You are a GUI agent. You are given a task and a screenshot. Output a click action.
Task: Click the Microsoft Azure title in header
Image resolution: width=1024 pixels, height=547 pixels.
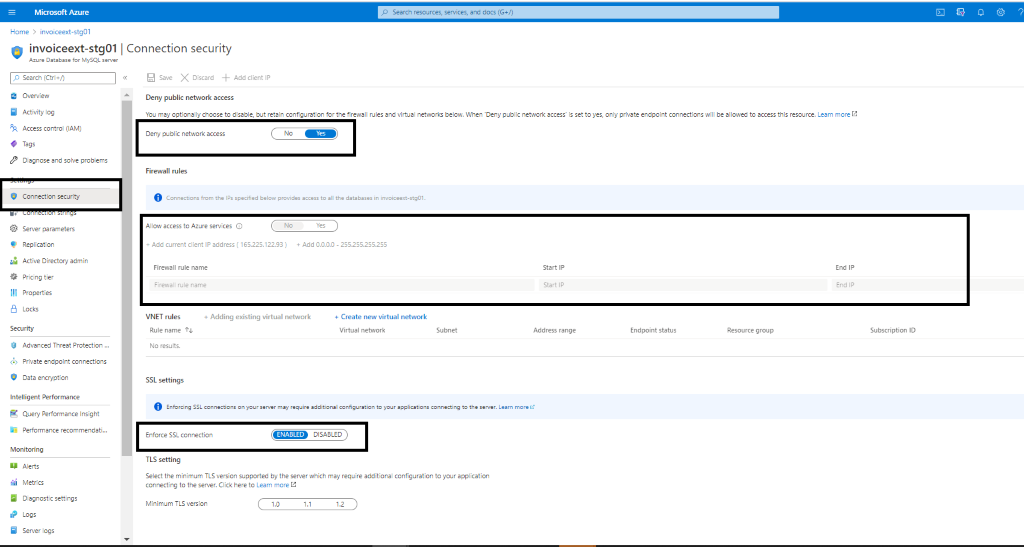pos(61,12)
